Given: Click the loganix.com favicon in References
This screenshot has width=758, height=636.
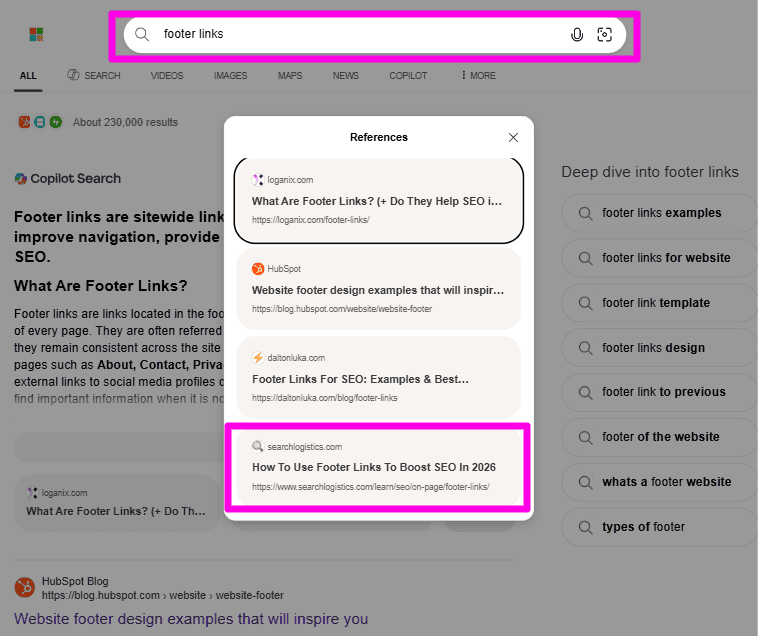Looking at the screenshot, I should click(x=258, y=180).
